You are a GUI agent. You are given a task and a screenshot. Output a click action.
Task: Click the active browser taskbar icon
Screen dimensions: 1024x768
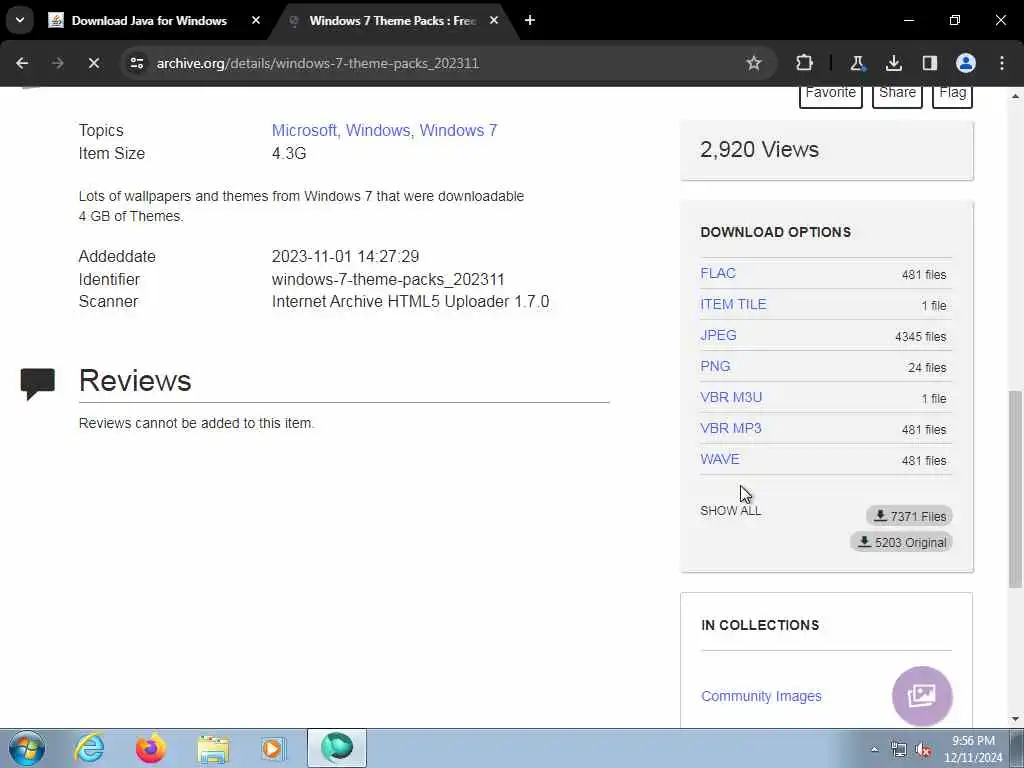click(x=337, y=748)
